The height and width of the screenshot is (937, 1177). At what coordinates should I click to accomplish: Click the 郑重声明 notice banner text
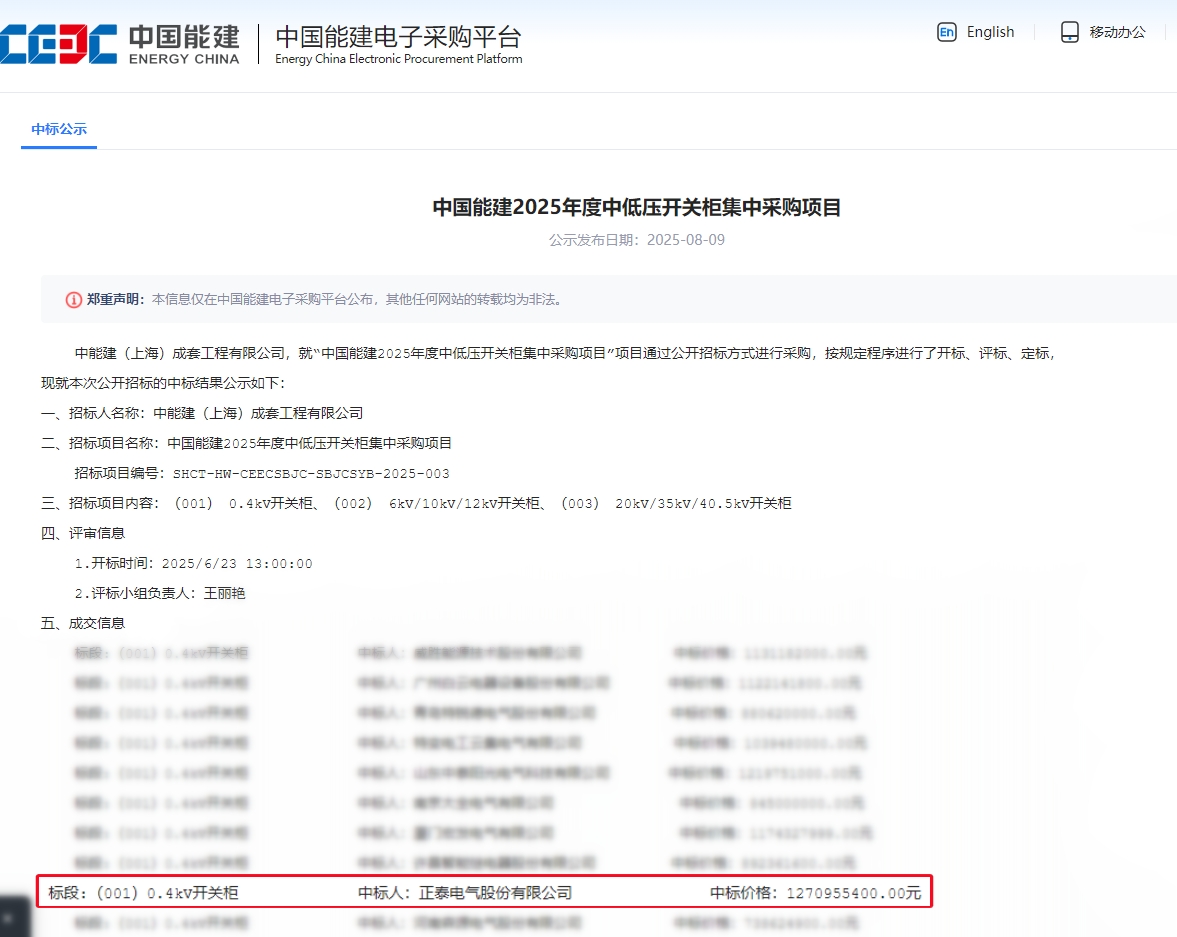324,300
